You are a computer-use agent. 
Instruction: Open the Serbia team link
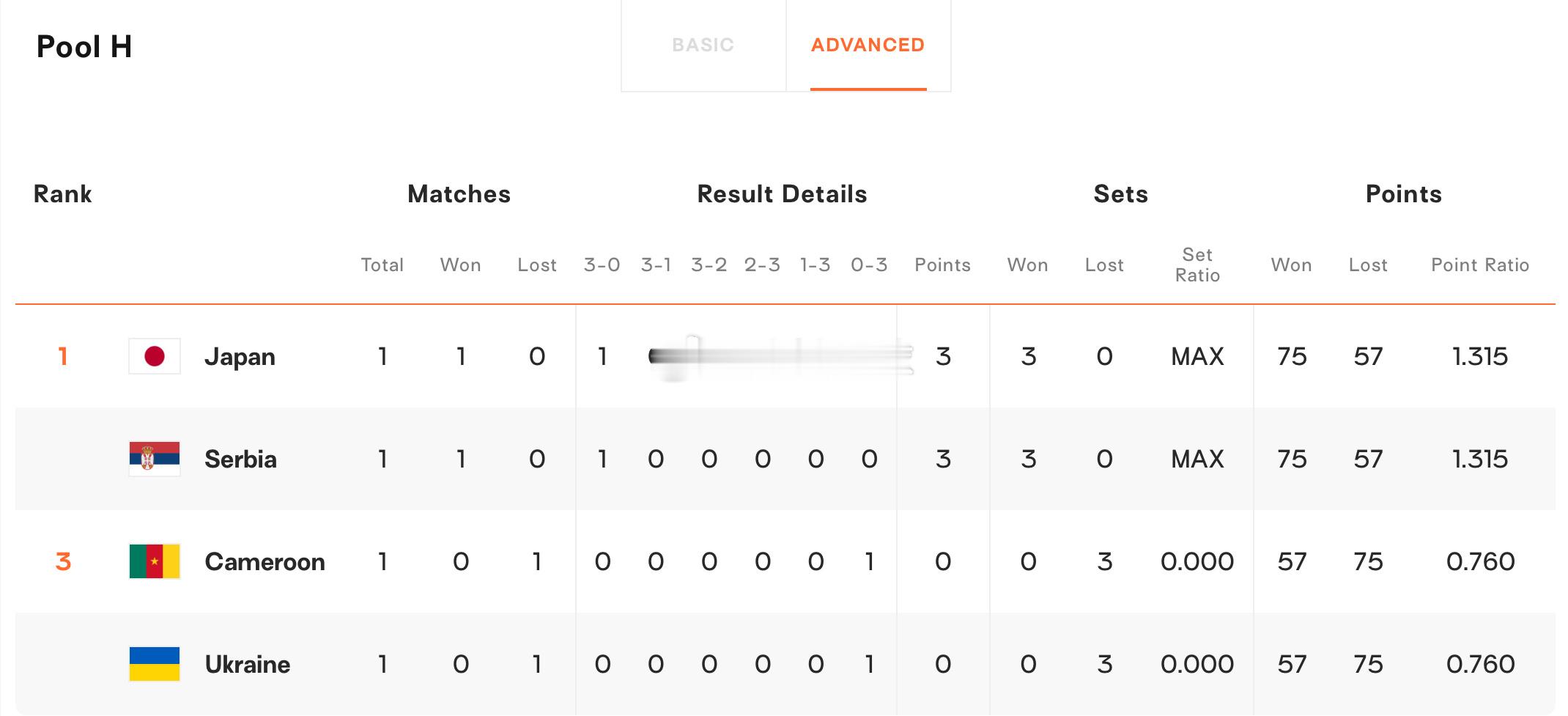pos(241,460)
